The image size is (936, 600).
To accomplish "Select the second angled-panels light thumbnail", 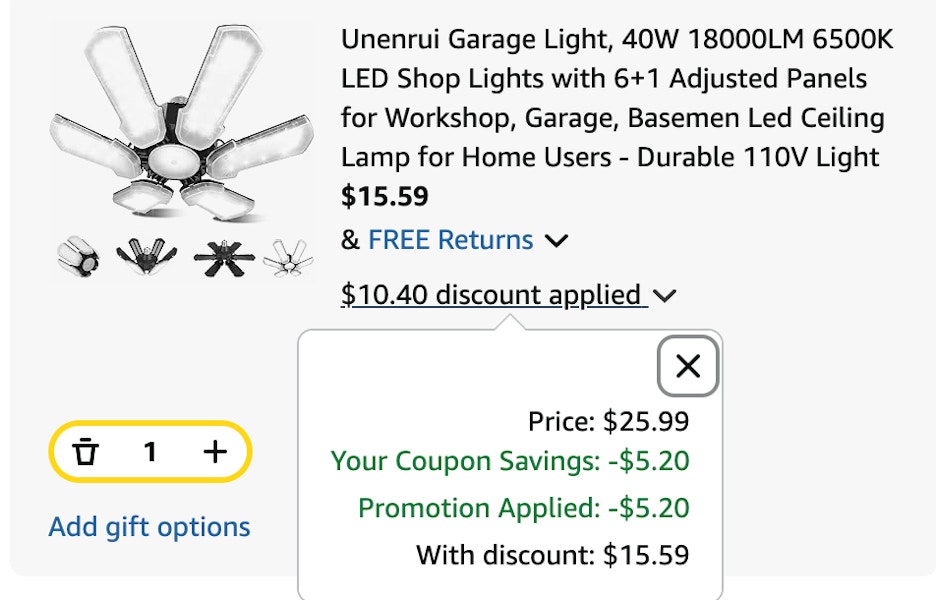I will (x=146, y=256).
